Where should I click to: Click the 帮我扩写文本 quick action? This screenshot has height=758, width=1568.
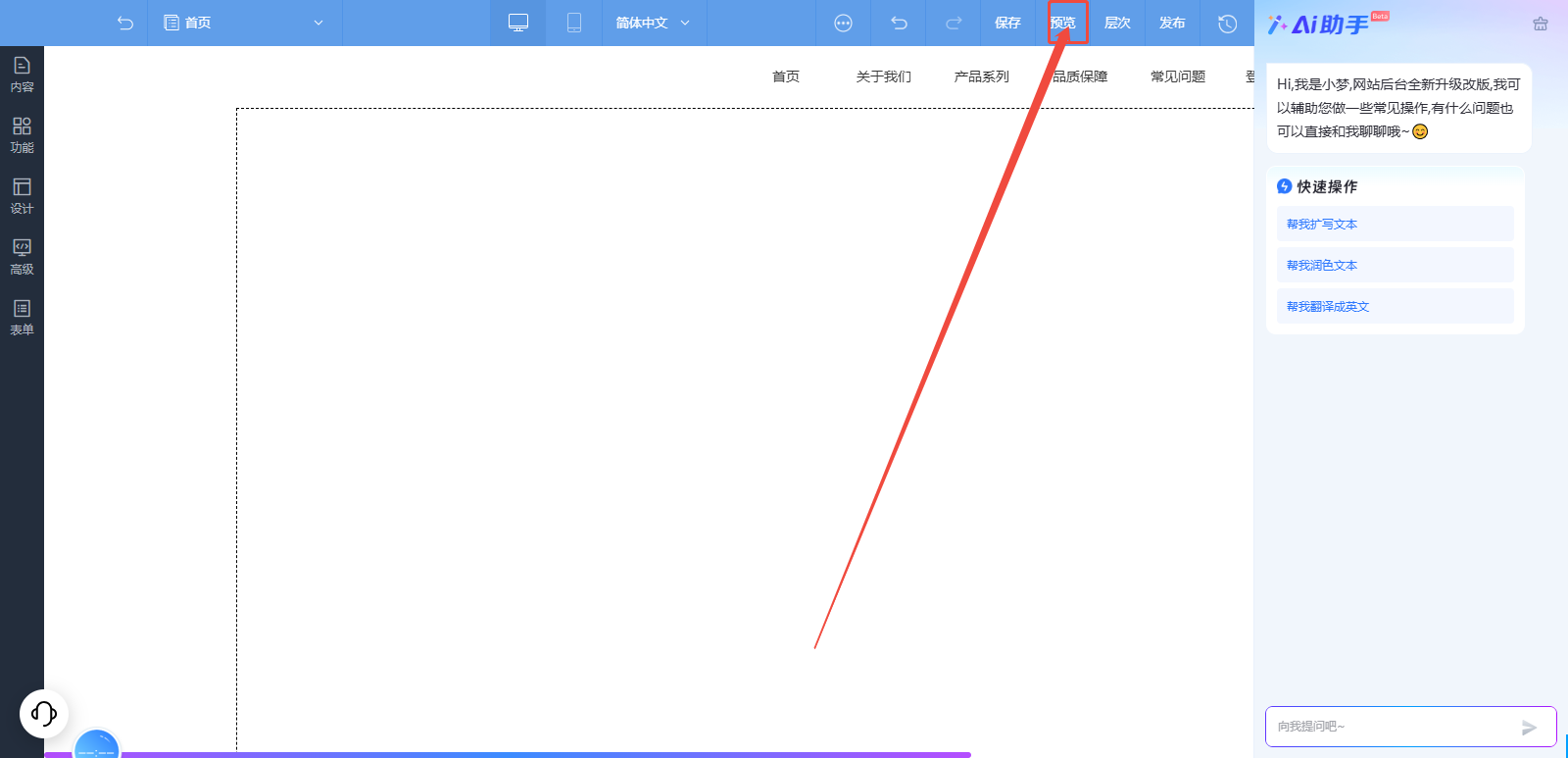(x=1396, y=224)
